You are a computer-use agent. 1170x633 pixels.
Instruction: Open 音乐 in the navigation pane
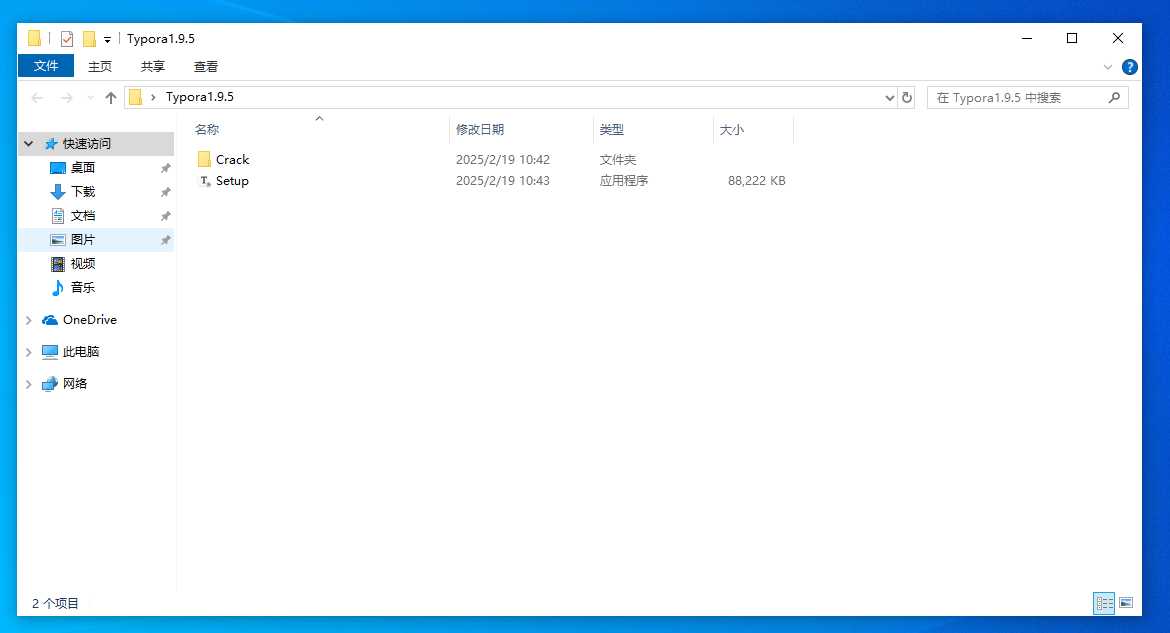click(82, 287)
